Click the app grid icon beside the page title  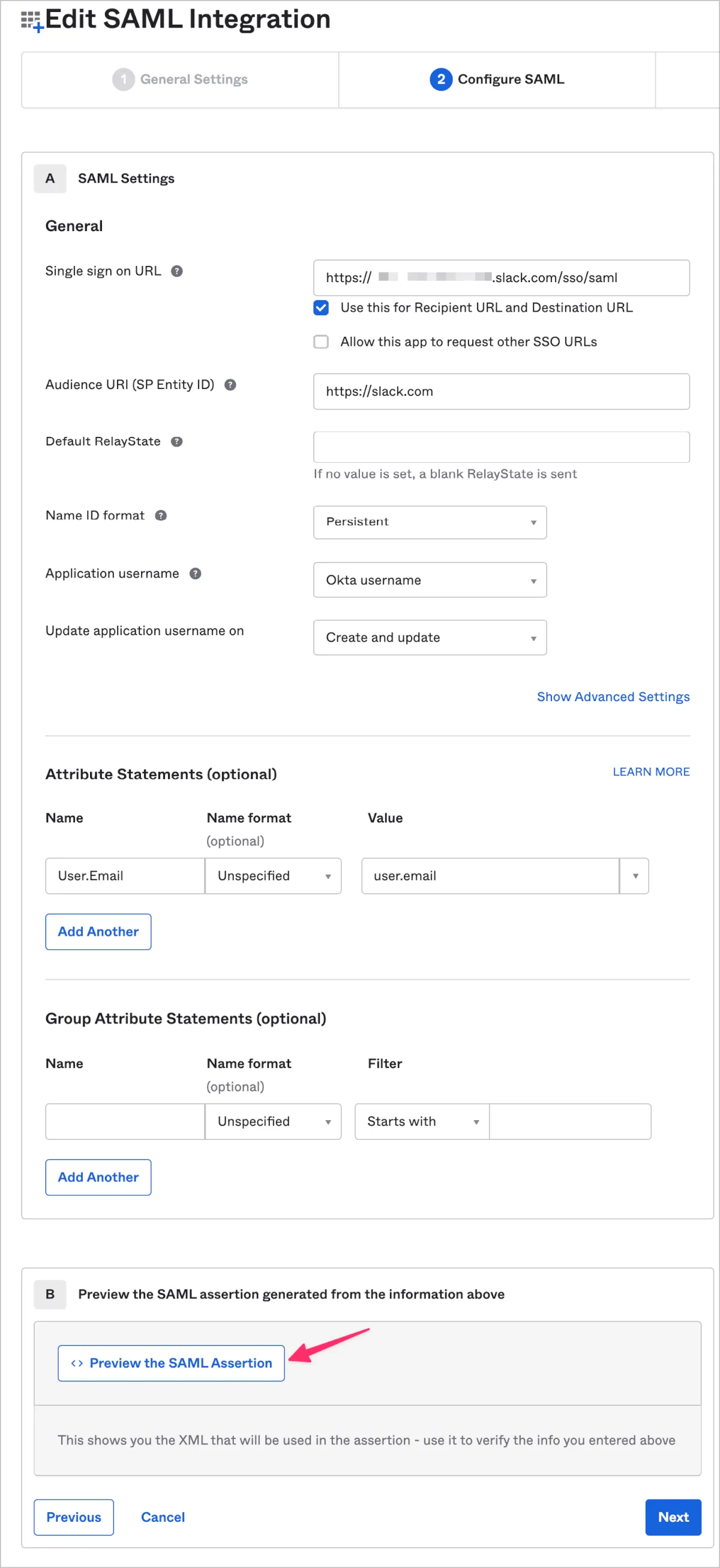[x=31, y=20]
